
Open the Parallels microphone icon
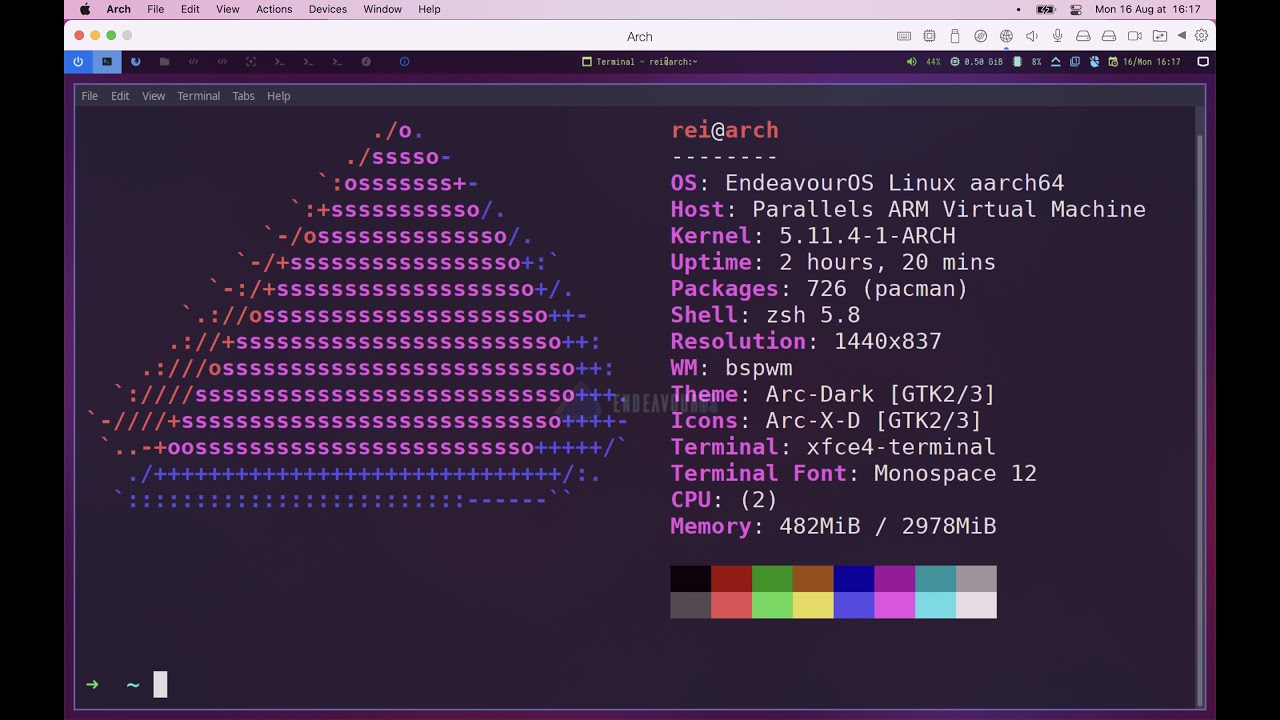pyautogui.click(x=1057, y=36)
